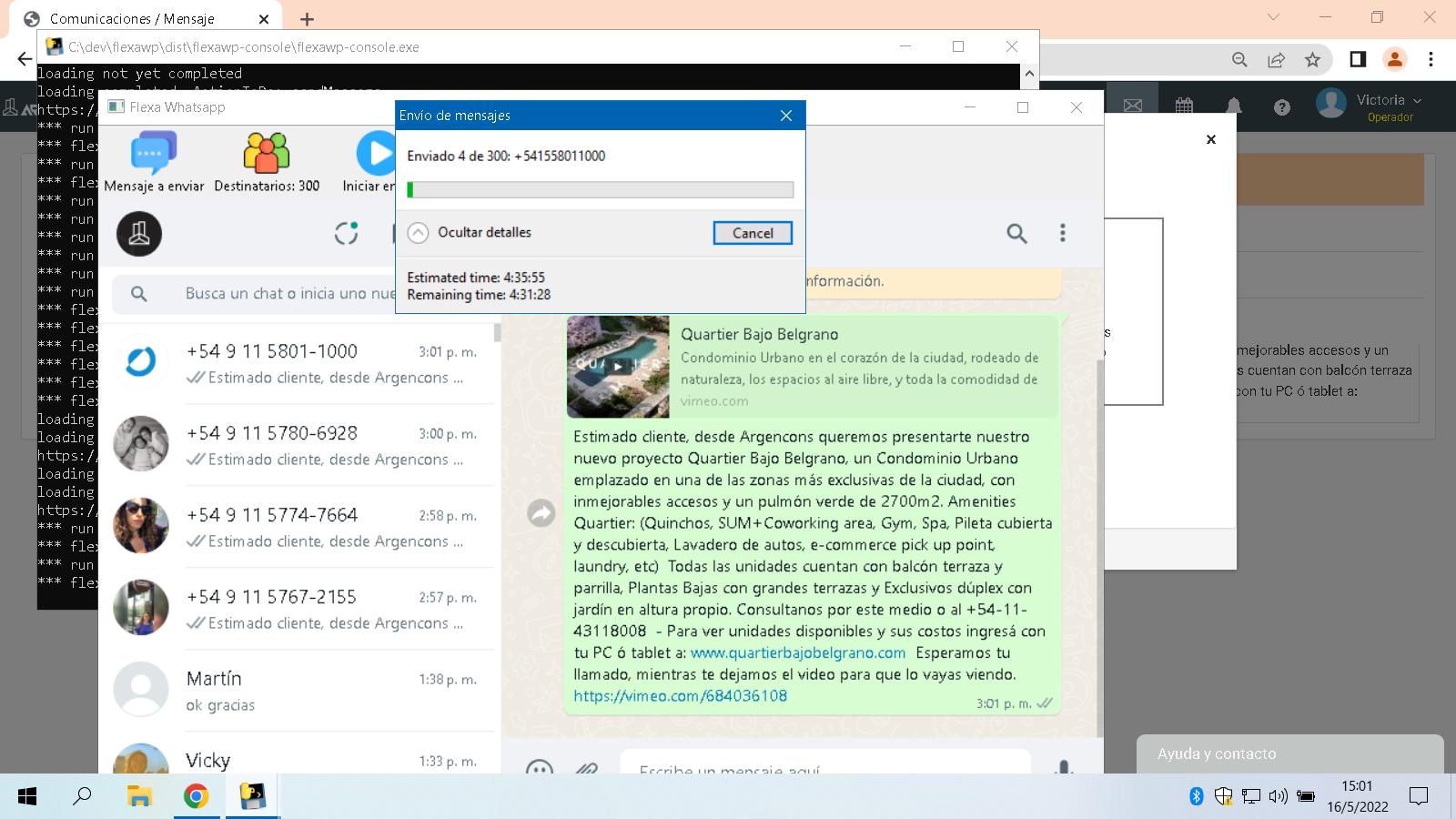Click the Bluetooth tray icon
The width and height of the screenshot is (1456, 819).
coord(1197,797)
